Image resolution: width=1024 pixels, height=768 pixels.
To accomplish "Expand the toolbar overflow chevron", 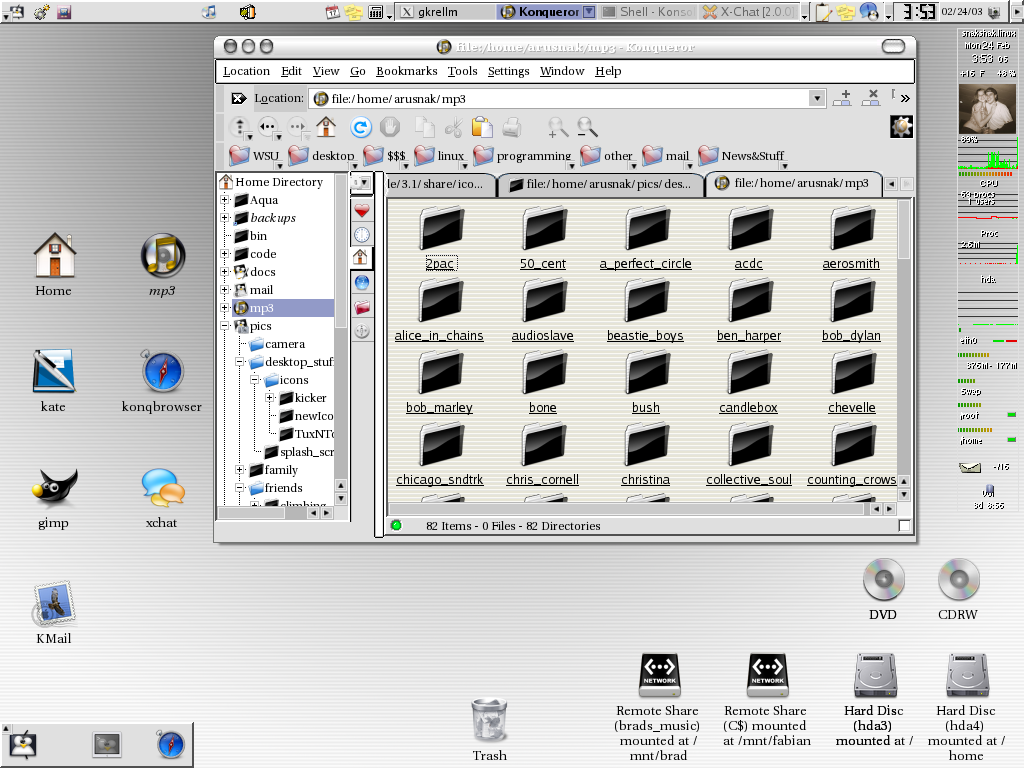I will 905,98.
